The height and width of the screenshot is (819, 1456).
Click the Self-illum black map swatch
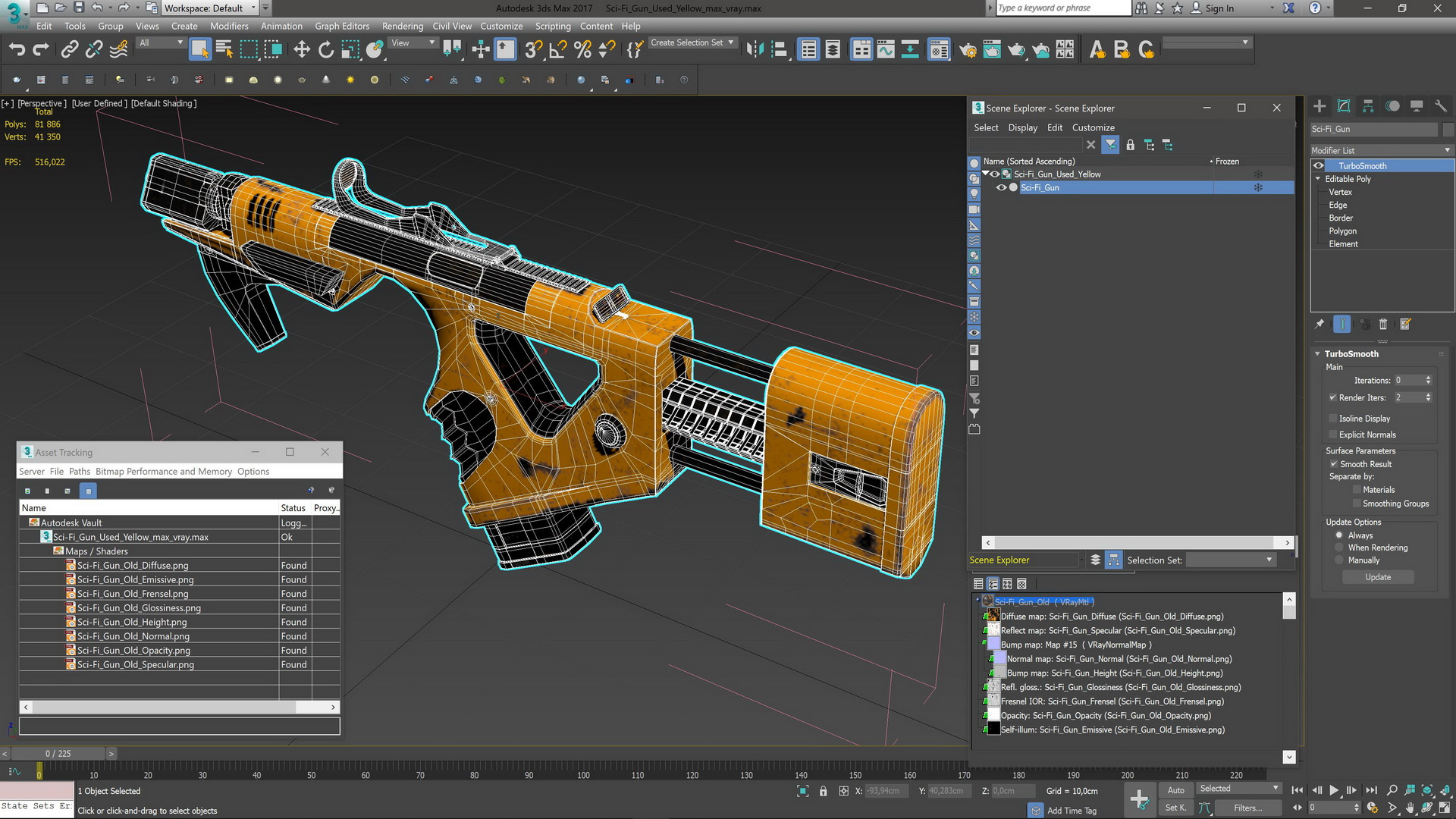click(x=993, y=730)
